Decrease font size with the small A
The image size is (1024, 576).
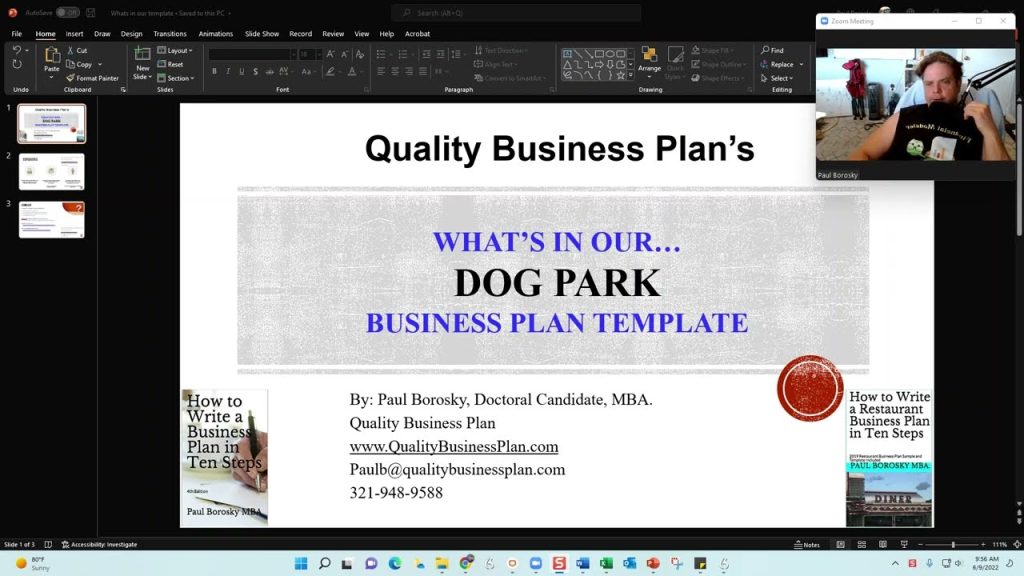coord(345,54)
